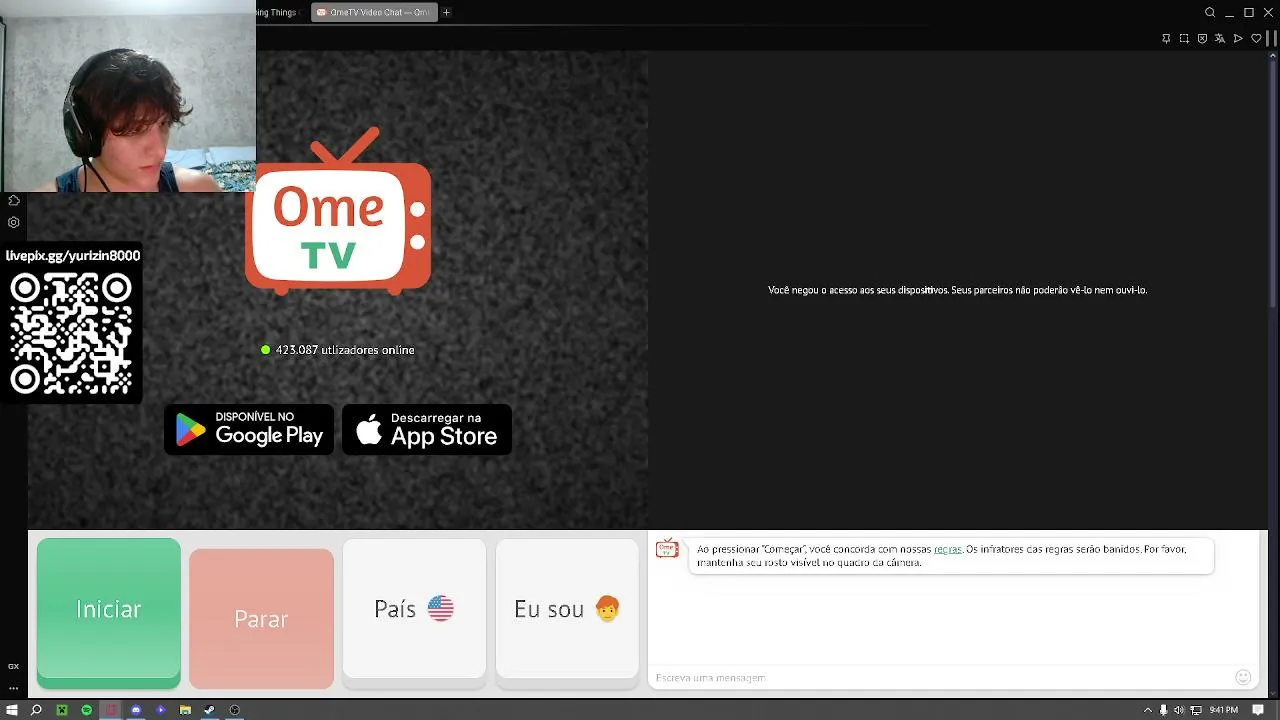Screen dimensions: 1280x720
Task: Open File Explorer from the taskbar
Action: 185,710
